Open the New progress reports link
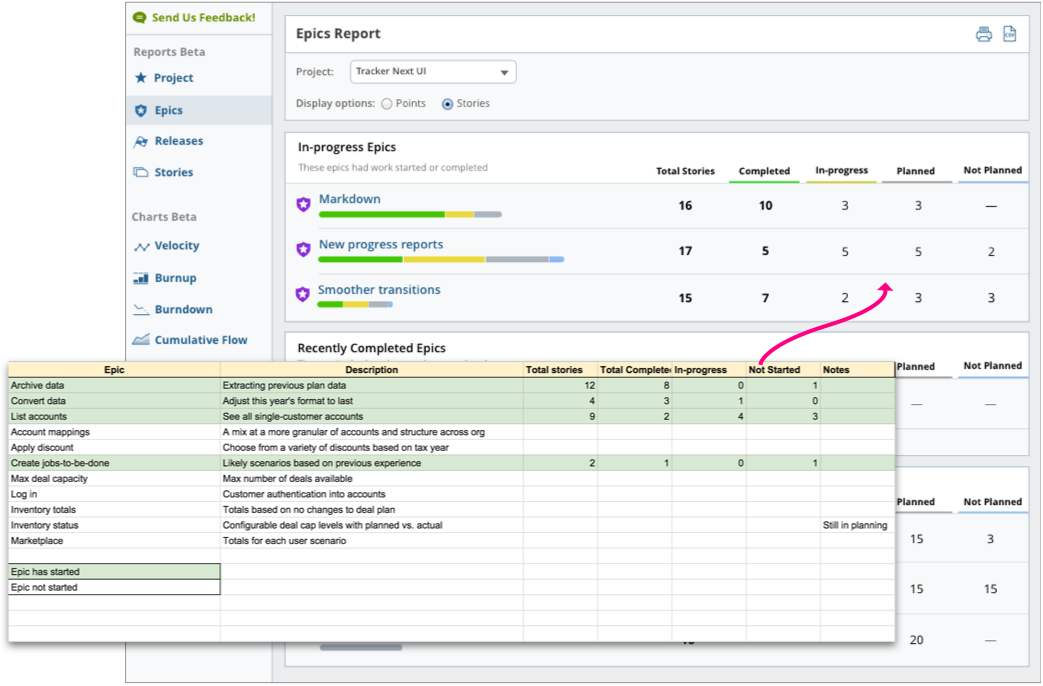 [x=380, y=244]
